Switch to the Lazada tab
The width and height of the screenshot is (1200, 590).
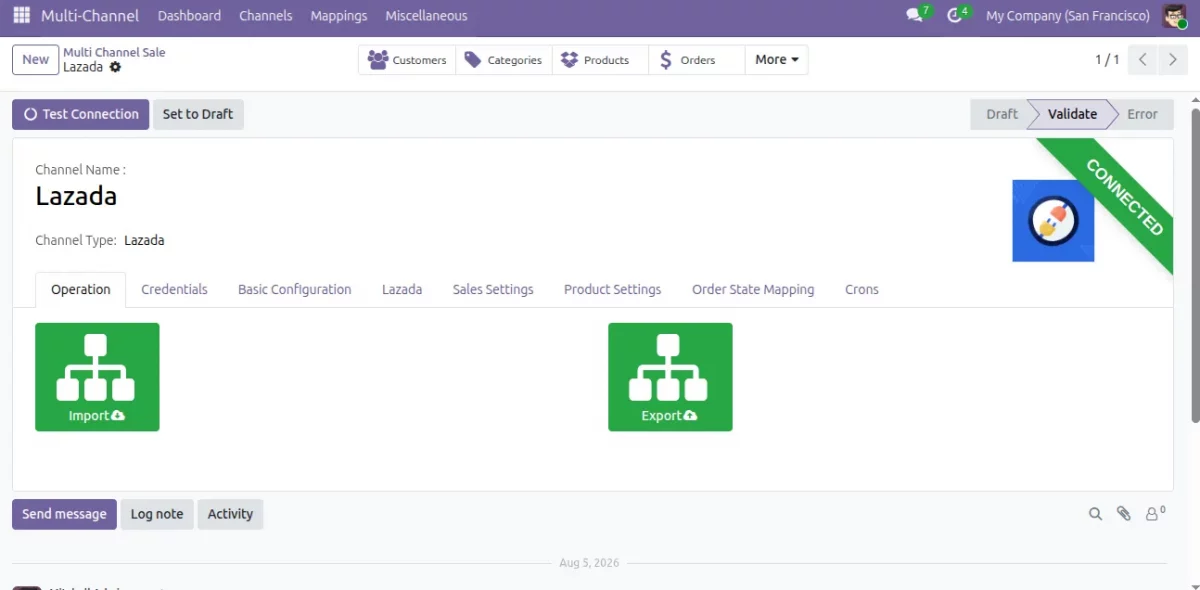(402, 289)
